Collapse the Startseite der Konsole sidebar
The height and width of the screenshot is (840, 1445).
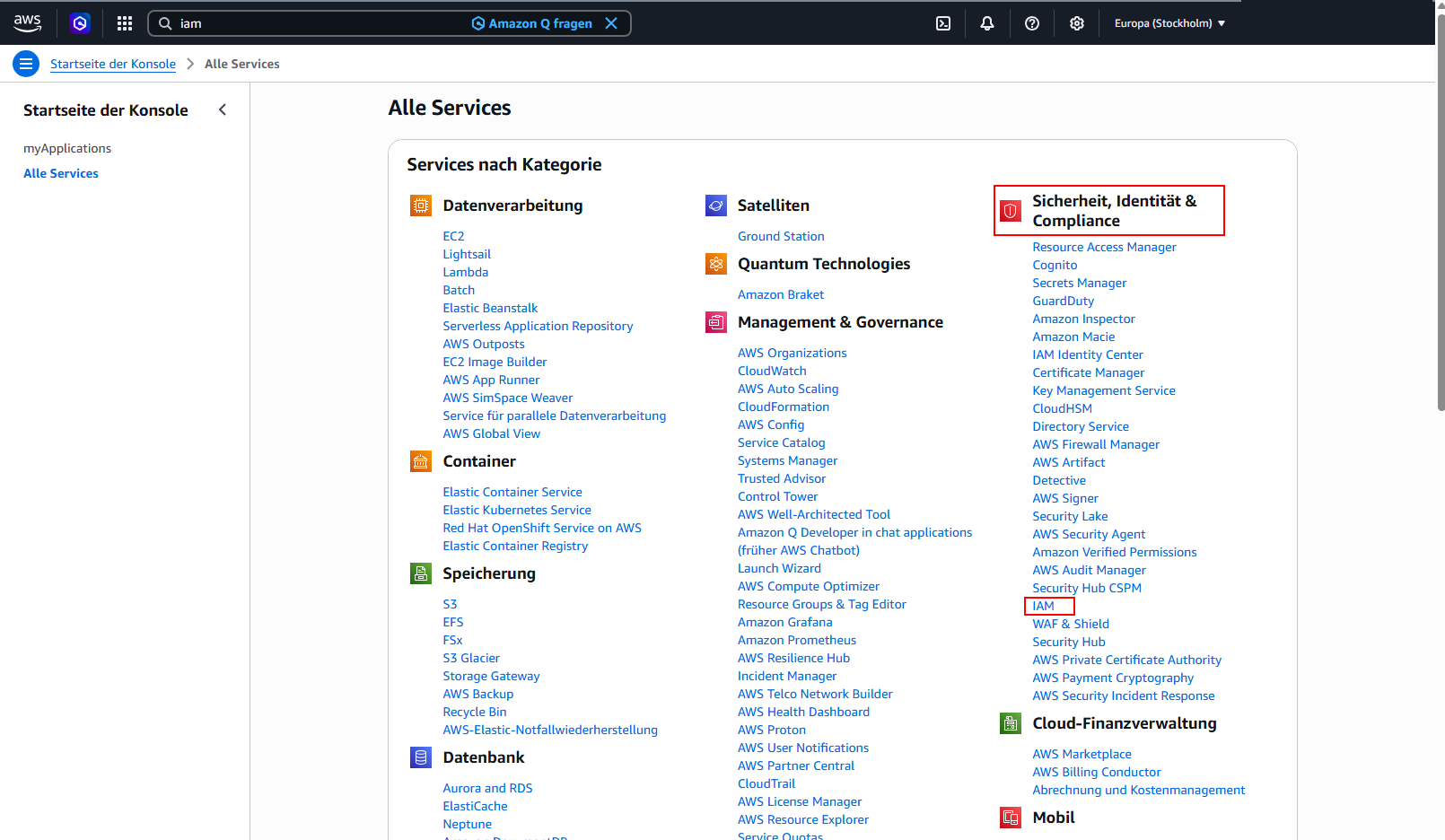click(223, 109)
